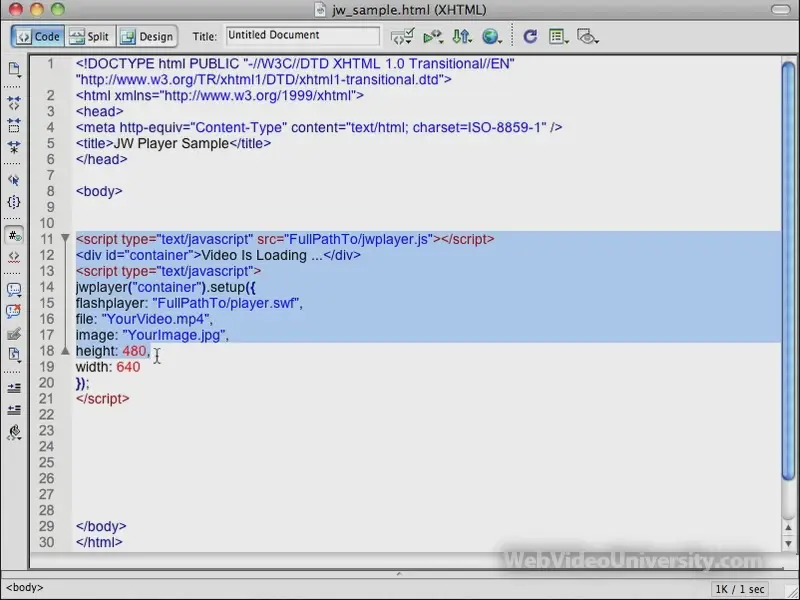Click the Outdent Code icon
The height and width of the screenshot is (600, 800).
14,410
